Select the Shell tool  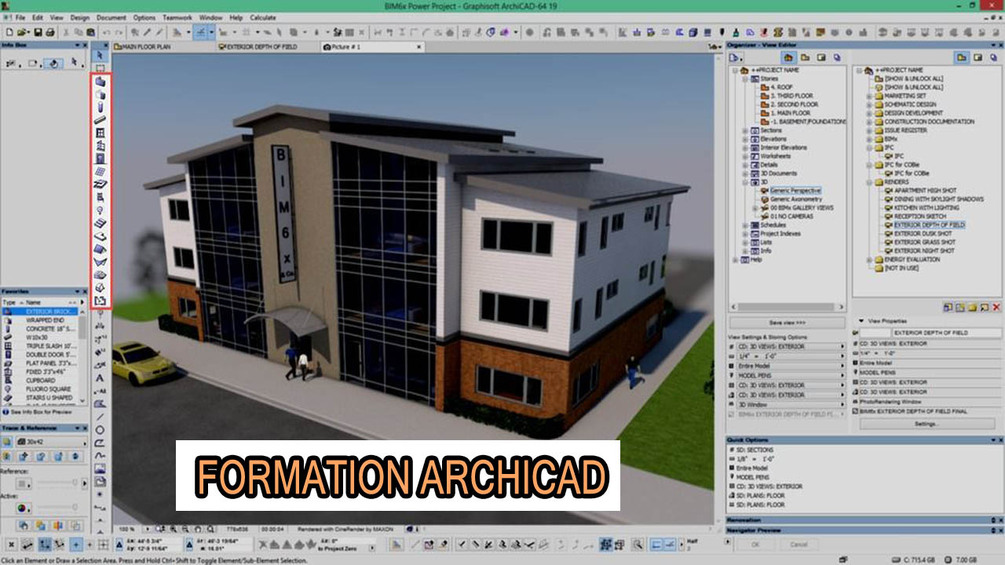100,261
